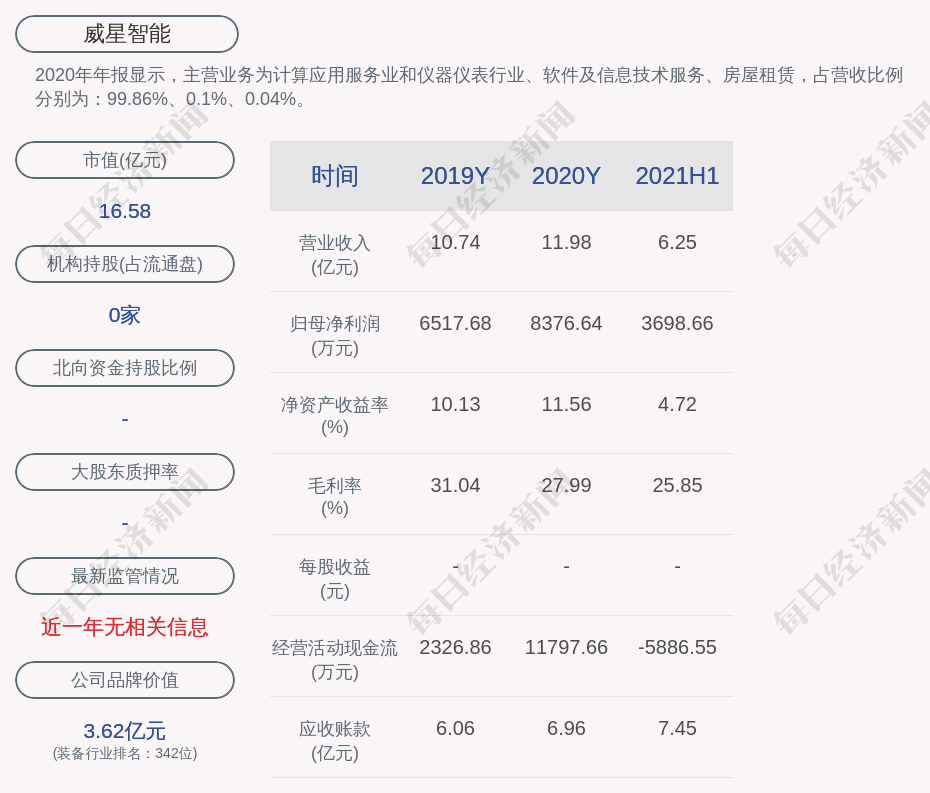Click receivables value 6.06

pyautogui.click(x=455, y=728)
